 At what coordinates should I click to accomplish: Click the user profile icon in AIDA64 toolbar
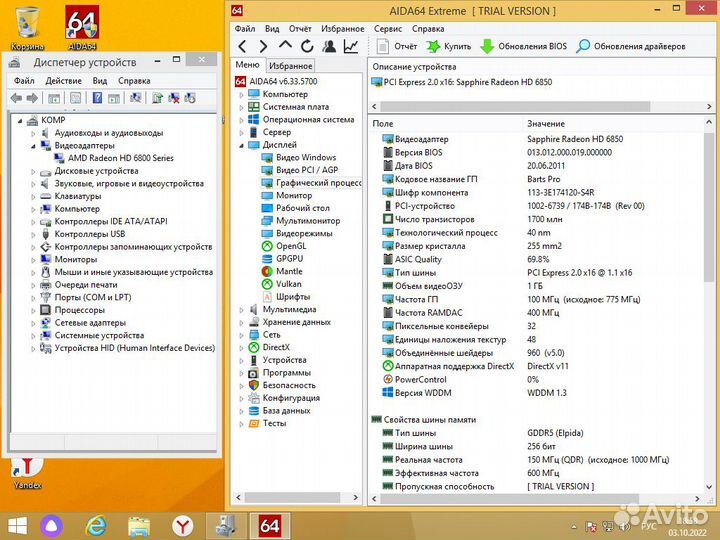point(329,46)
